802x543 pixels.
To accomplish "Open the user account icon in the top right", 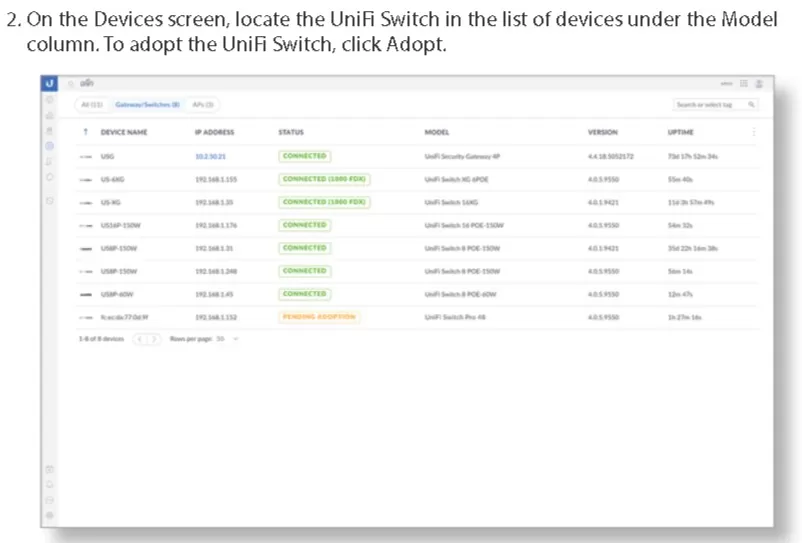I will 759,83.
